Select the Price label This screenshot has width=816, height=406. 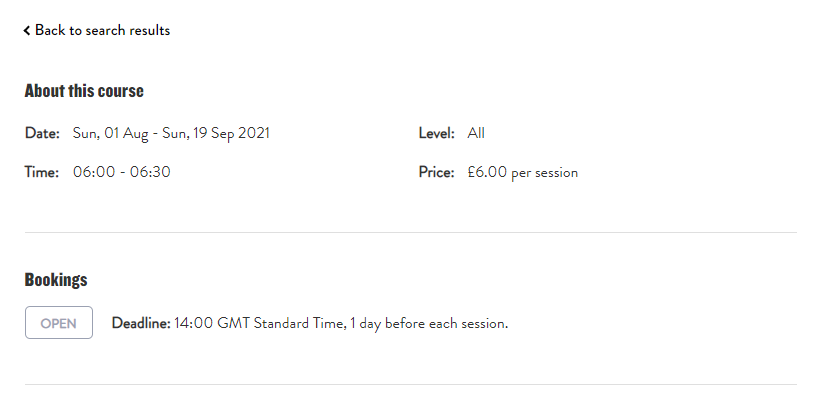tap(437, 172)
